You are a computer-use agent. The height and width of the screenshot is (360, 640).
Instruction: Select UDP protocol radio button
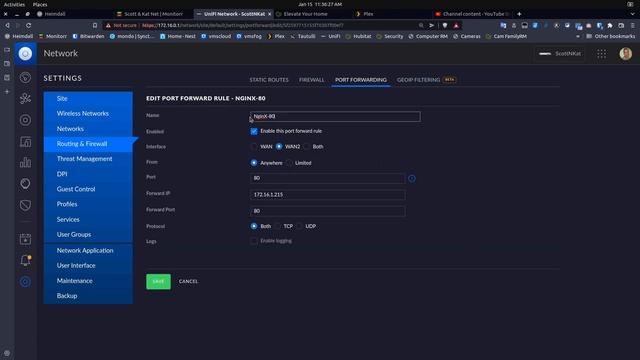(300, 226)
